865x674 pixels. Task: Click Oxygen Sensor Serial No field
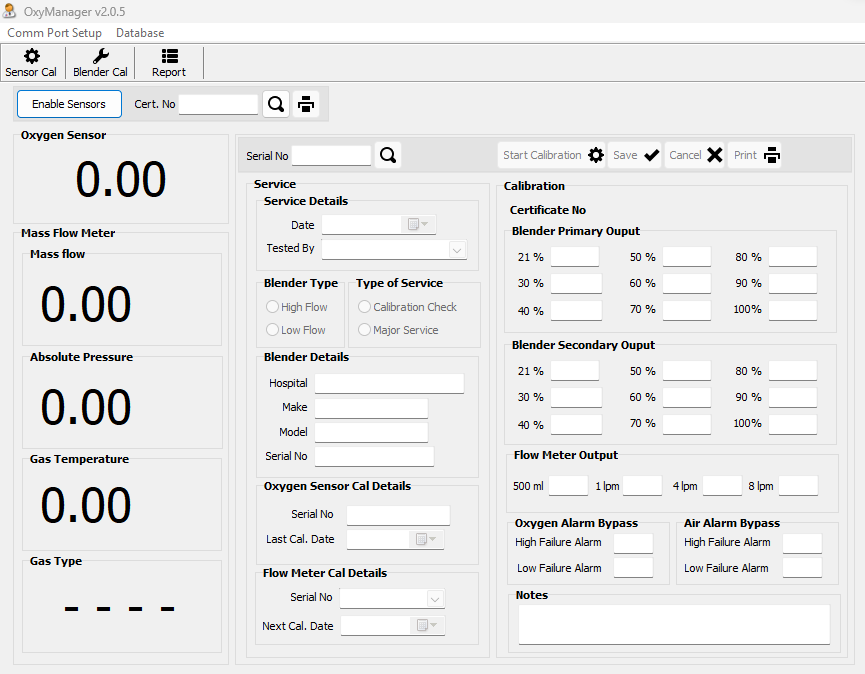coord(398,515)
